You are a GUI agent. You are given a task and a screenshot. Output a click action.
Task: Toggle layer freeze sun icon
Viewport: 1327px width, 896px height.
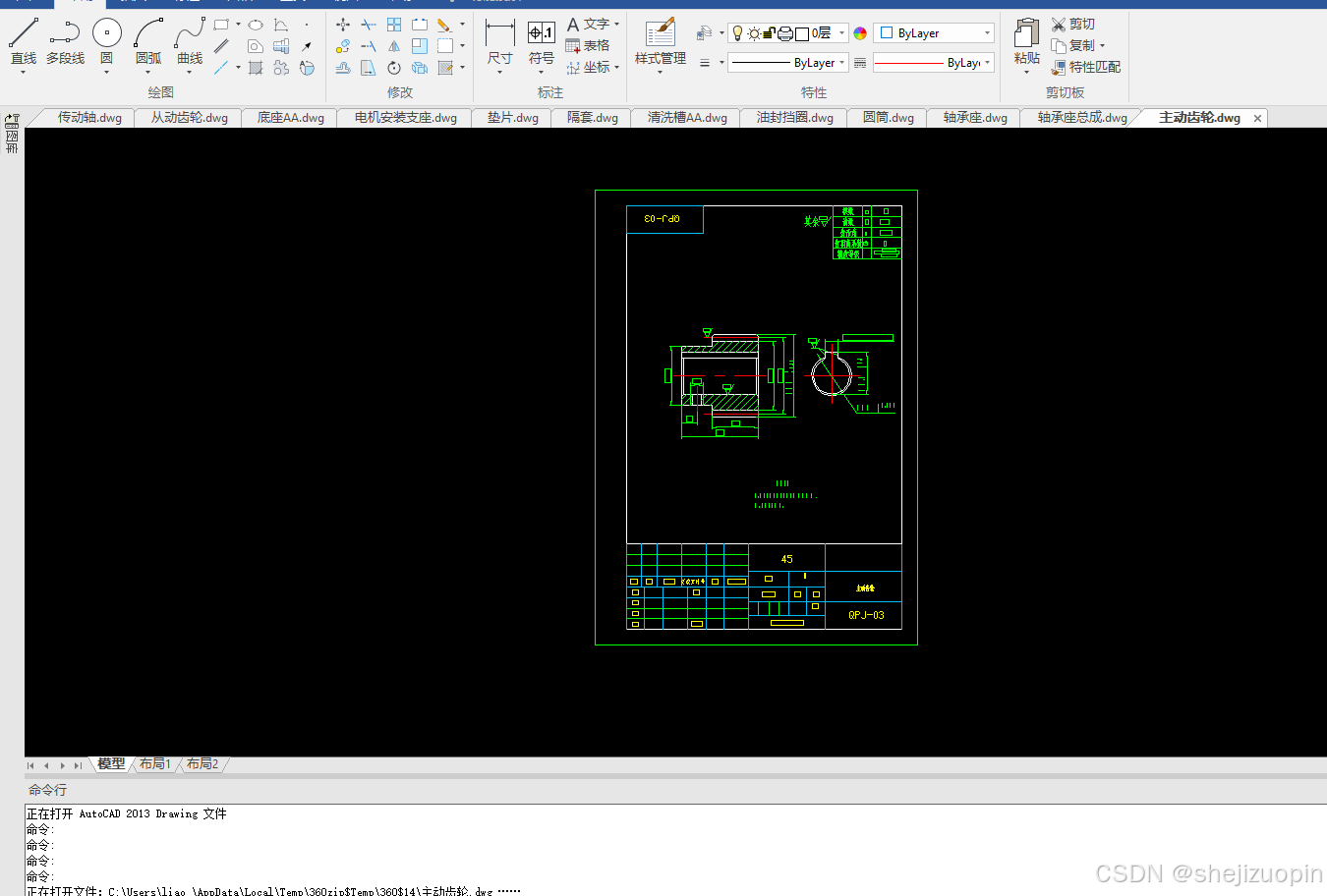(754, 33)
